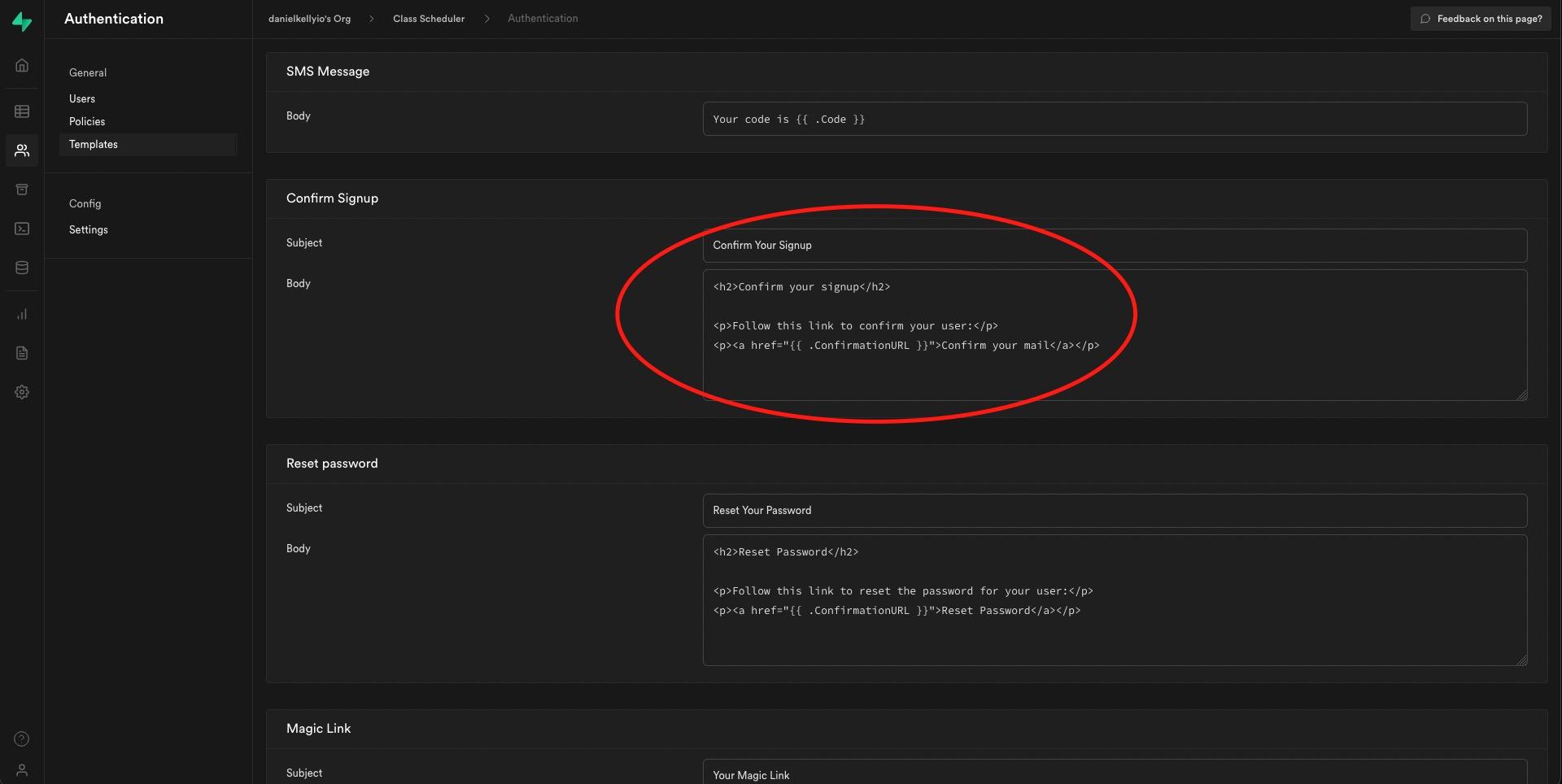Open the SQL Editor terminal icon

click(22, 229)
